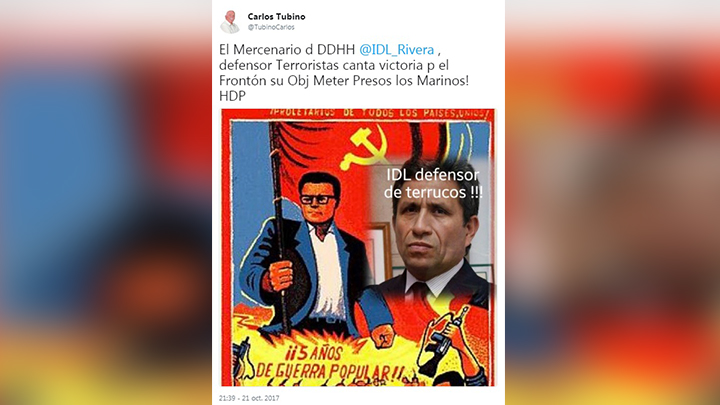Open Carlos Tubino's profile avatar
The width and height of the screenshot is (720, 405).
pyautogui.click(x=230, y=22)
